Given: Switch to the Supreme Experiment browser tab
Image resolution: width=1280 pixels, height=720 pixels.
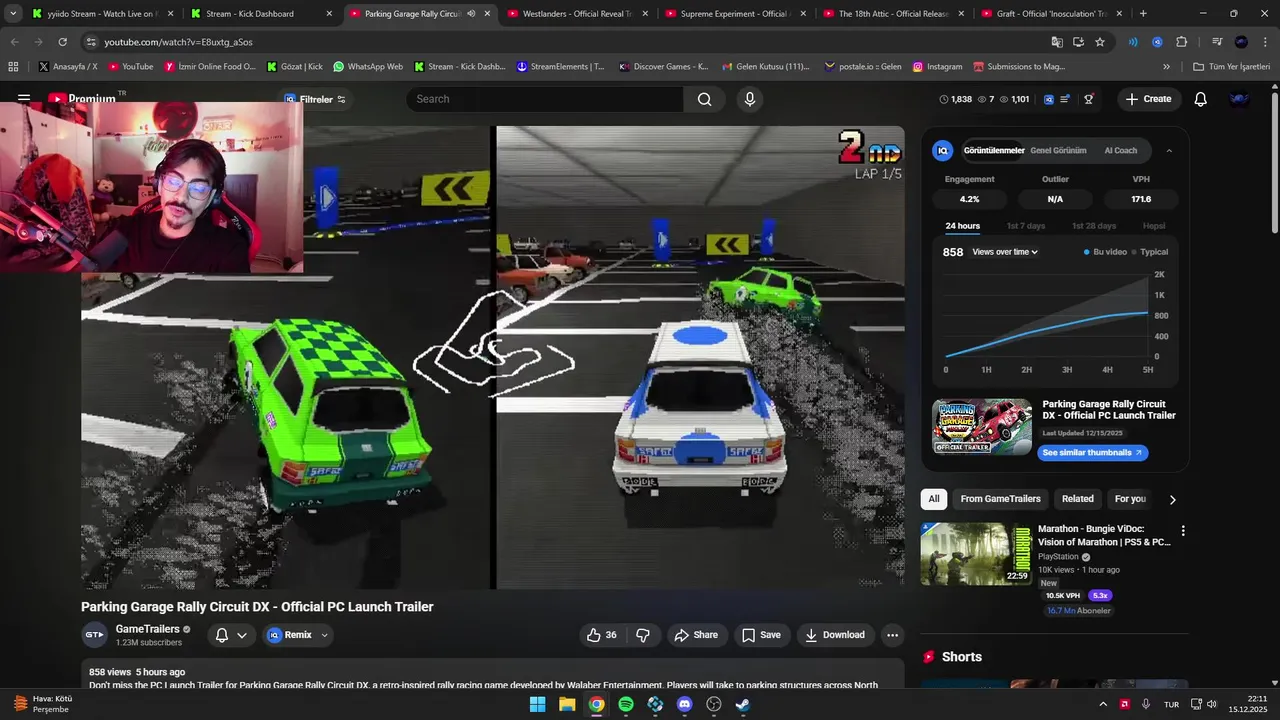Looking at the screenshot, I should pos(733,14).
